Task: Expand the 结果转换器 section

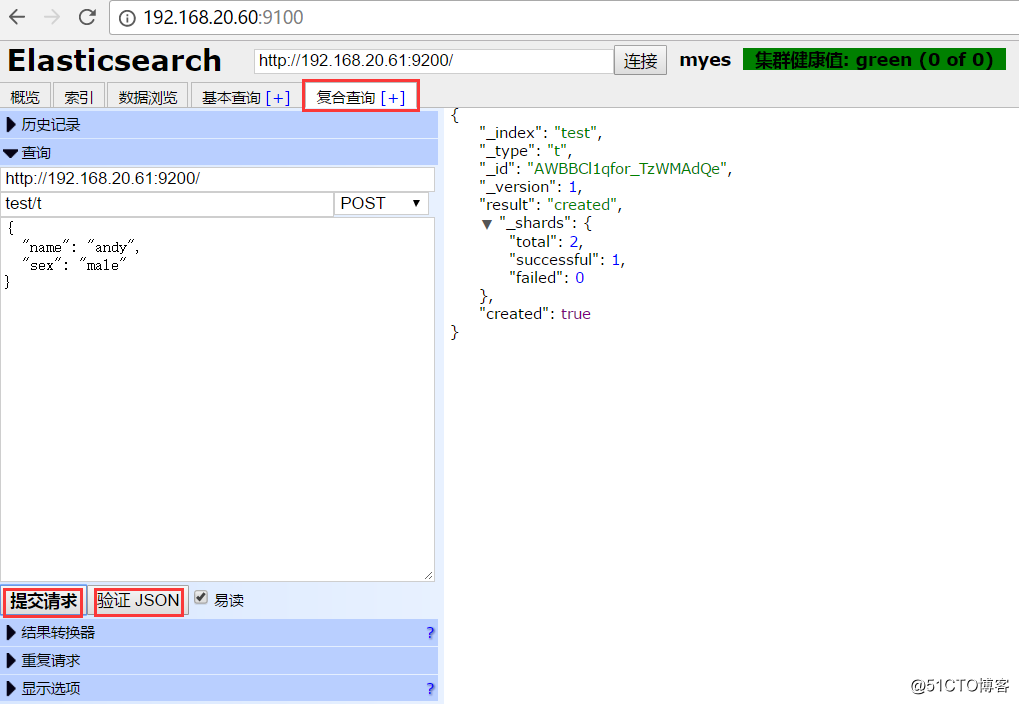Action: [219, 632]
